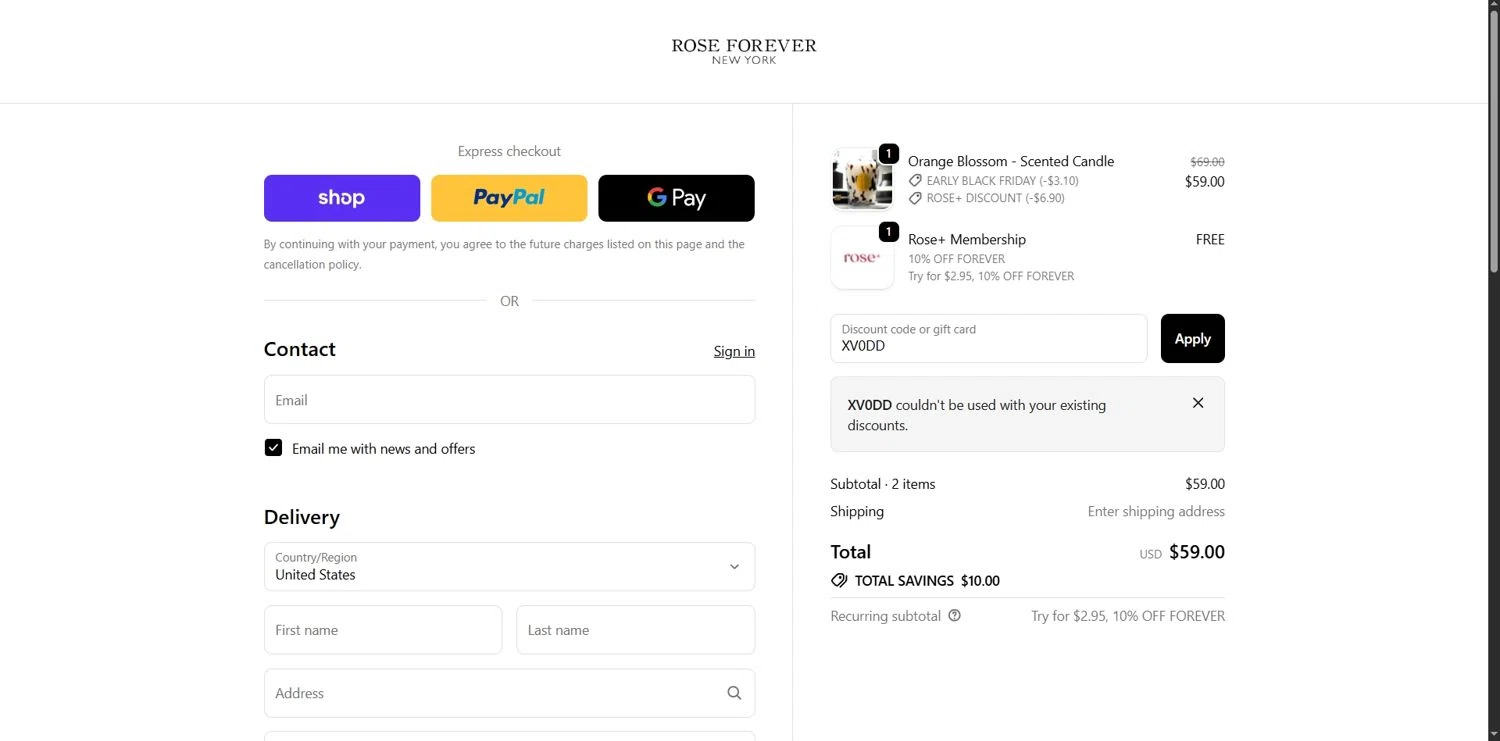The image size is (1500, 741).
Task: Click into the Email field
Action: (509, 400)
